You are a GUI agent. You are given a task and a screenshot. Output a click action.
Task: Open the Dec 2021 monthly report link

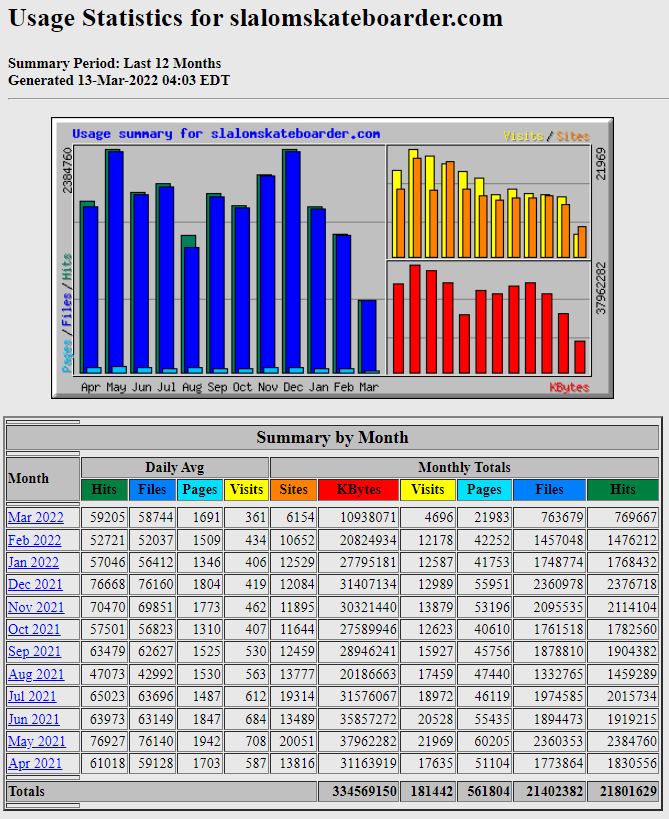click(x=35, y=584)
